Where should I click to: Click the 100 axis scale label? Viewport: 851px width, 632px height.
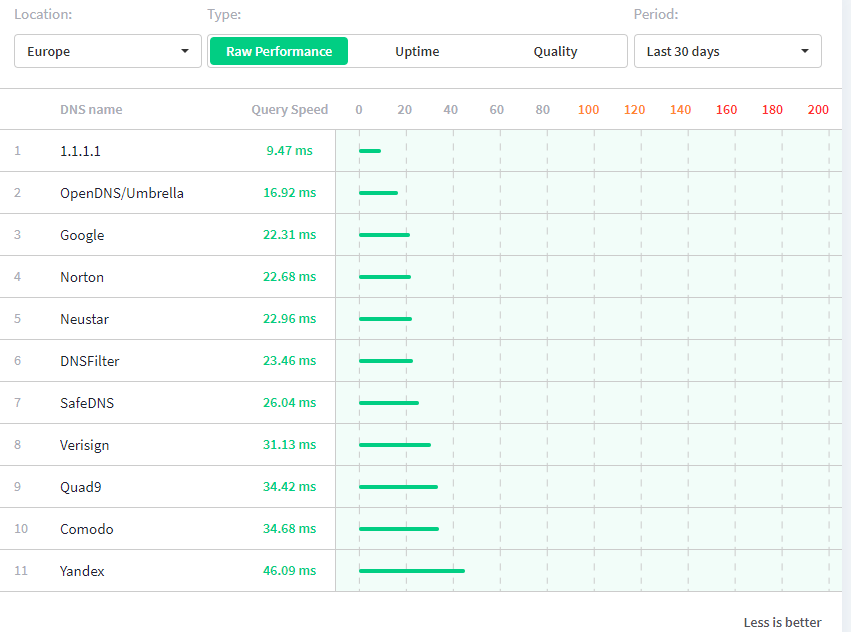pyautogui.click(x=588, y=110)
